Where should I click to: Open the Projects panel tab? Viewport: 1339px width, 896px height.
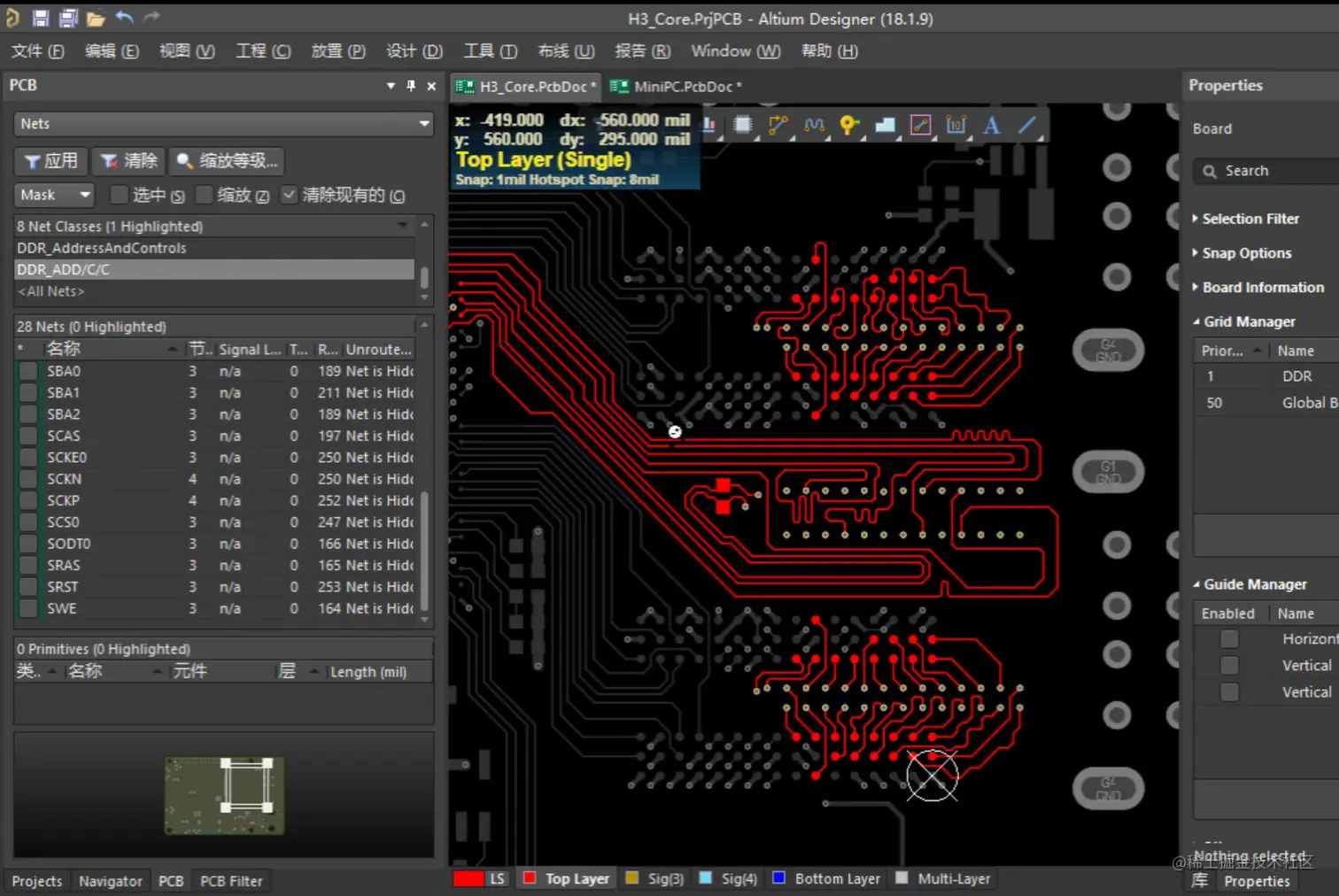point(37,881)
